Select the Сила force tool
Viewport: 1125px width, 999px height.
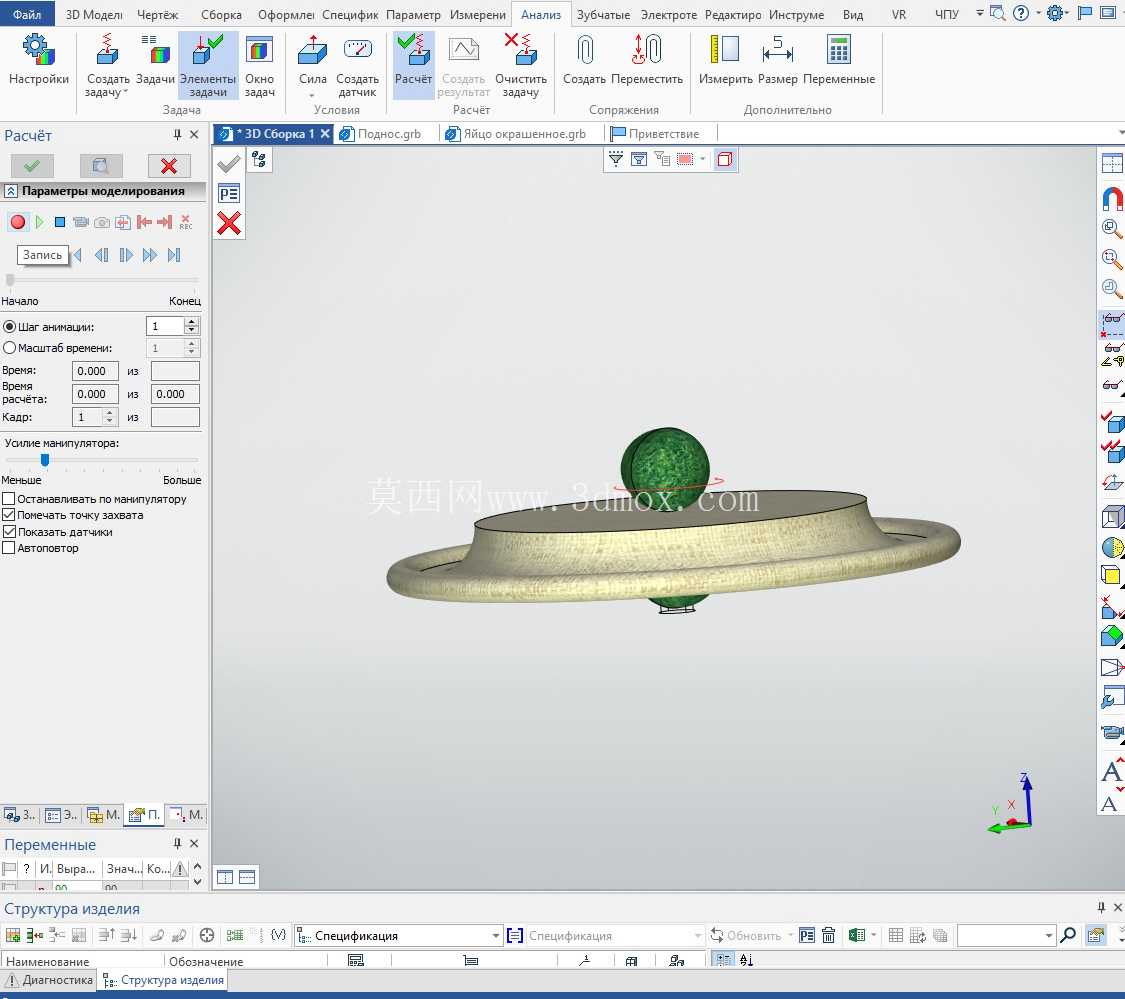click(313, 50)
